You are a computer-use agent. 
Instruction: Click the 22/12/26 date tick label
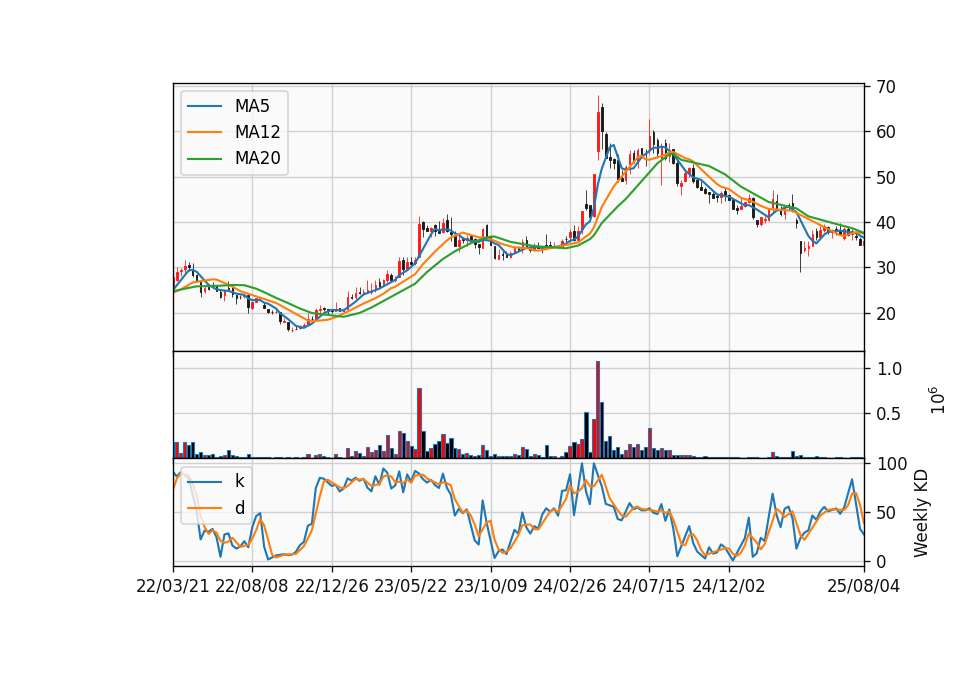pos(332,586)
